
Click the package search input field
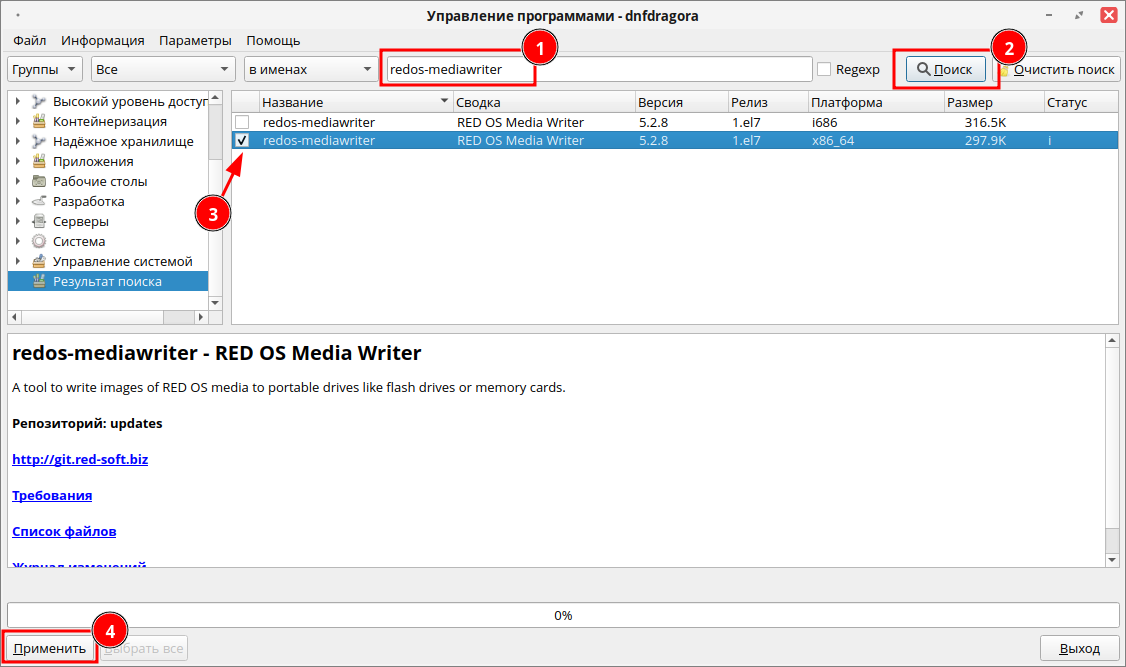pyautogui.click(x=600, y=70)
